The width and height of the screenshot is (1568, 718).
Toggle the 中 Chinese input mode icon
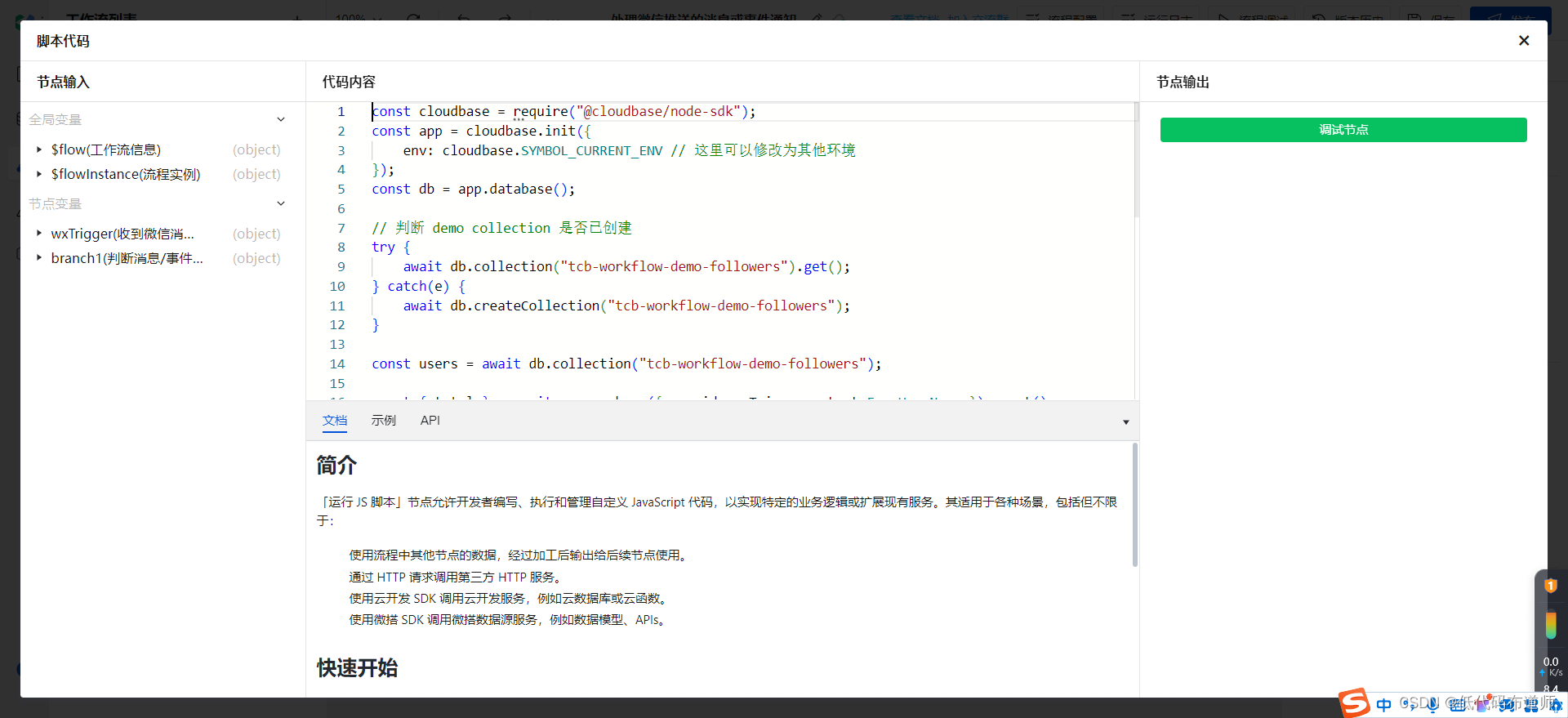[1383, 704]
